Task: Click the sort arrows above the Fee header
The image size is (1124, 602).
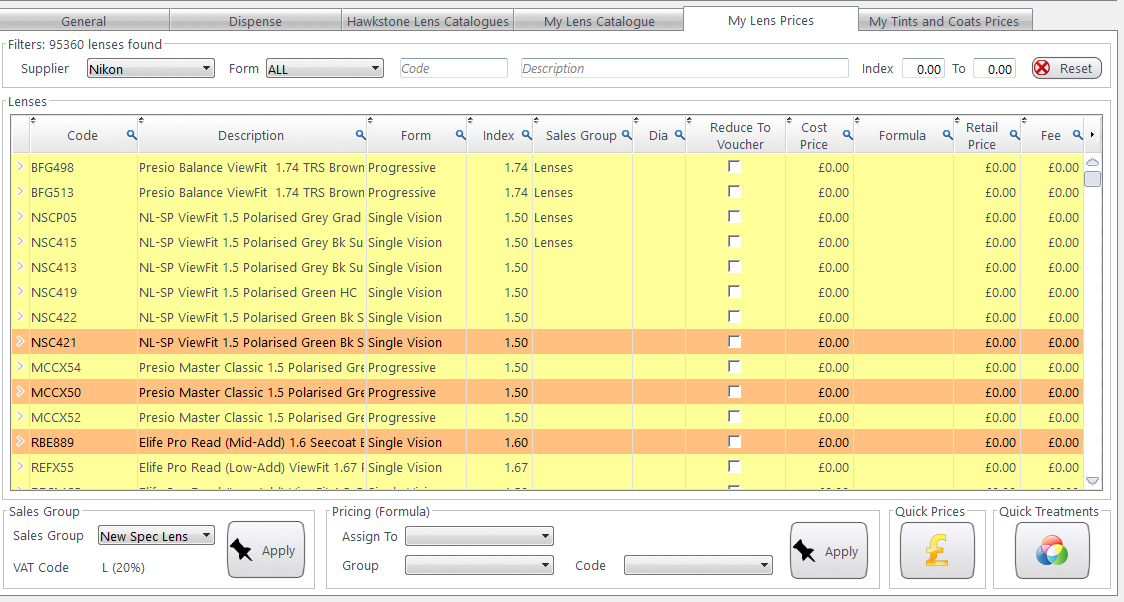Action: (1024, 120)
